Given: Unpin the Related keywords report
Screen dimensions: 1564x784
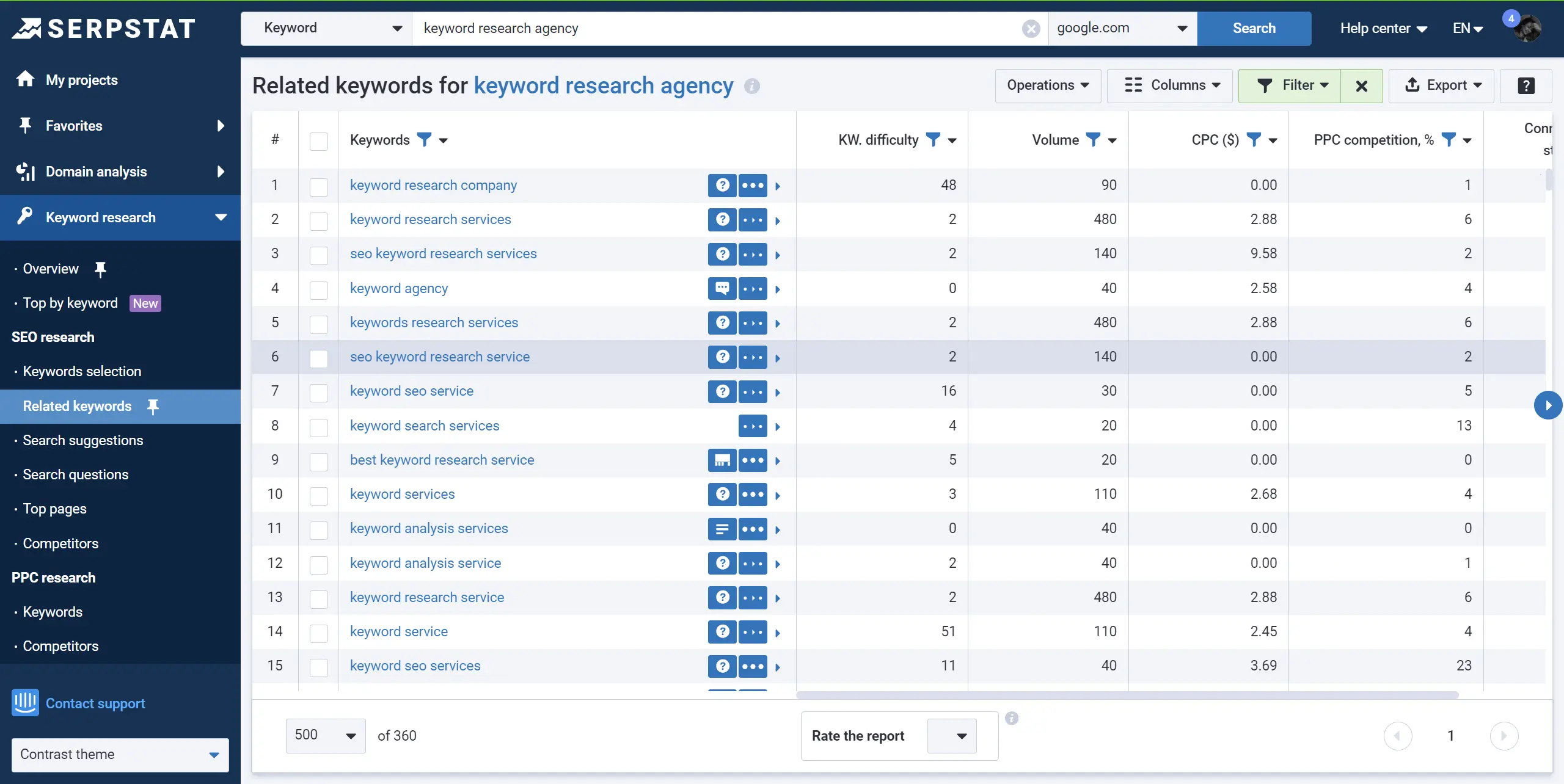Looking at the screenshot, I should [x=153, y=406].
